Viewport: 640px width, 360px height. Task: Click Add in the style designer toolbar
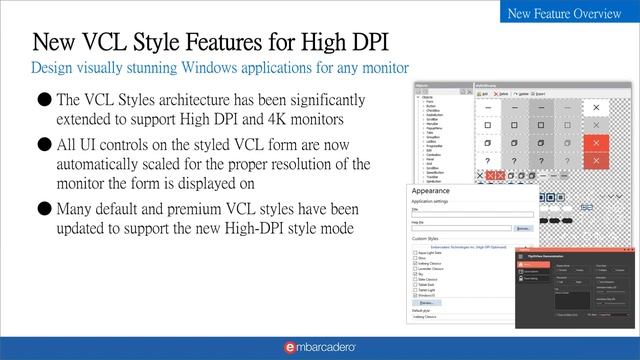click(482, 94)
